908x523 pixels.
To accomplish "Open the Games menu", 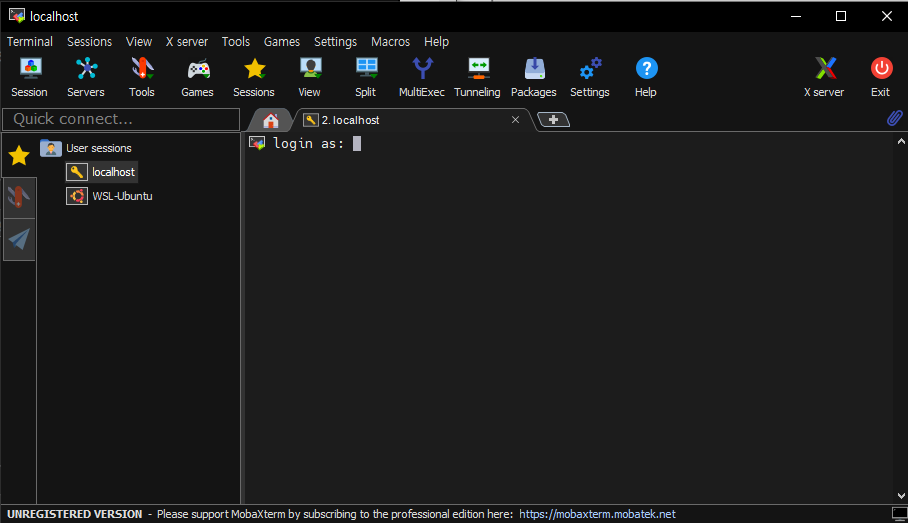I will (282, 42).
